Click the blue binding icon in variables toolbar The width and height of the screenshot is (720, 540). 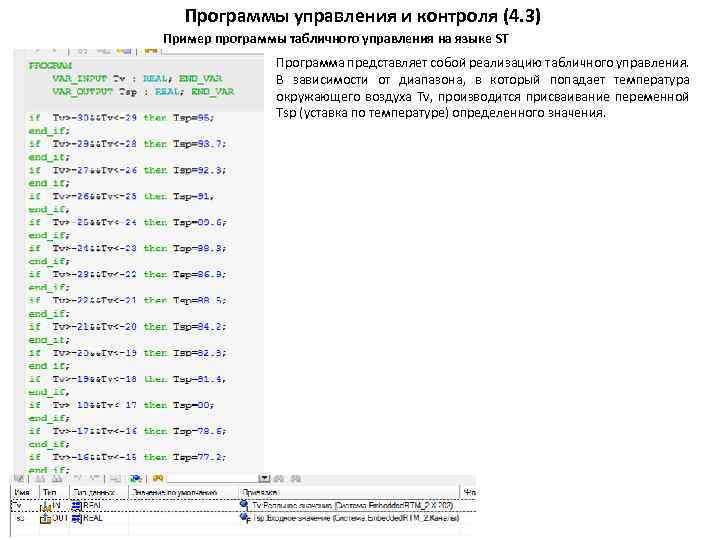coord(135,479)
